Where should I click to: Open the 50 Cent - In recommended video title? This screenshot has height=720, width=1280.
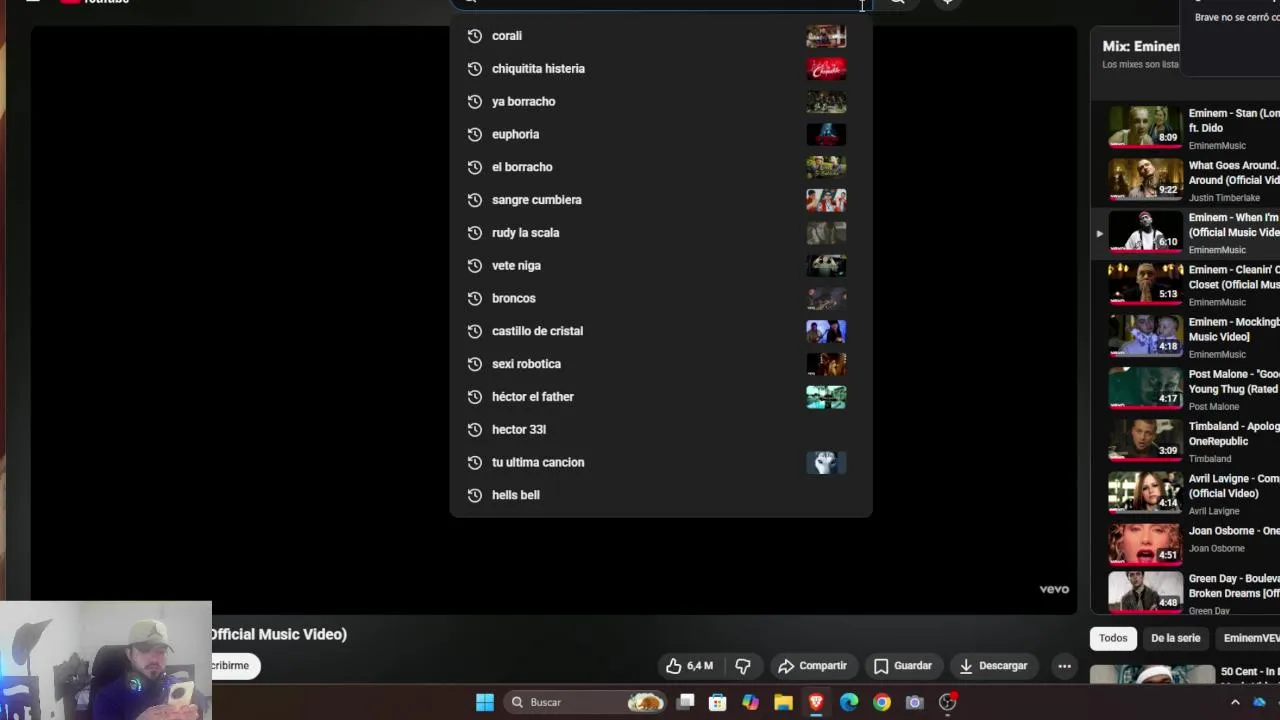[1250, 672]
